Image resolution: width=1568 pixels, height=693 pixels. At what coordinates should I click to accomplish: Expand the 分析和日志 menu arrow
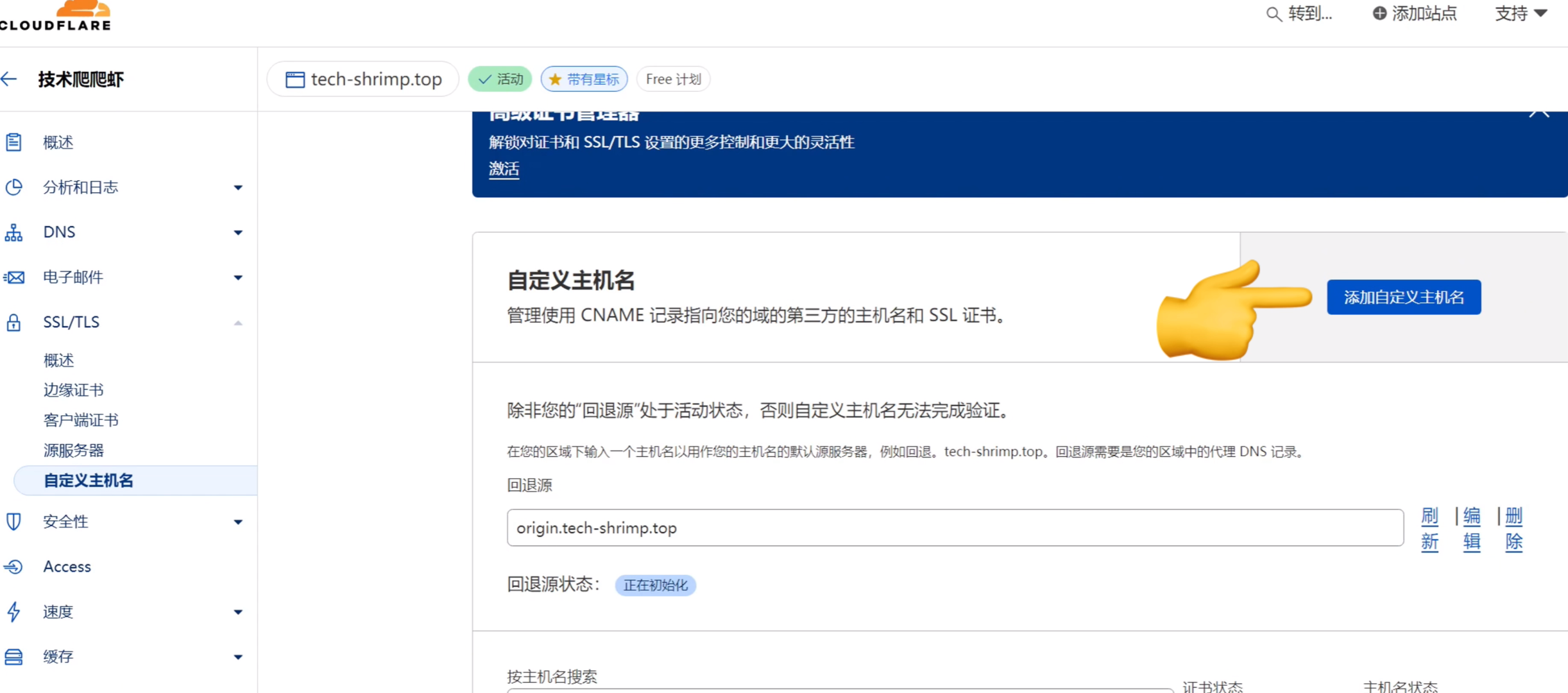(x=238, y=187)
